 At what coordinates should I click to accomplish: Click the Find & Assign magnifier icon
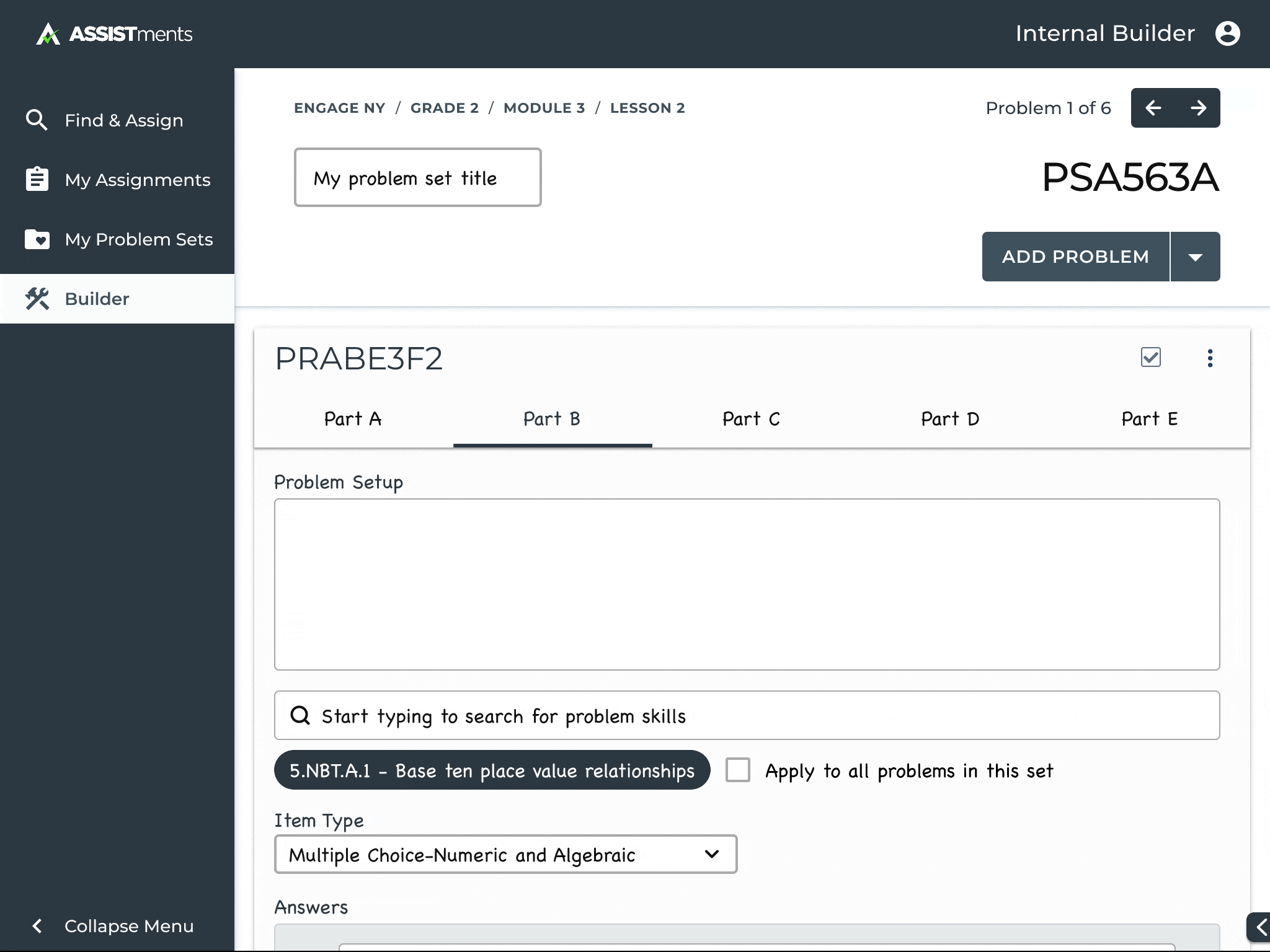(37, 120)
